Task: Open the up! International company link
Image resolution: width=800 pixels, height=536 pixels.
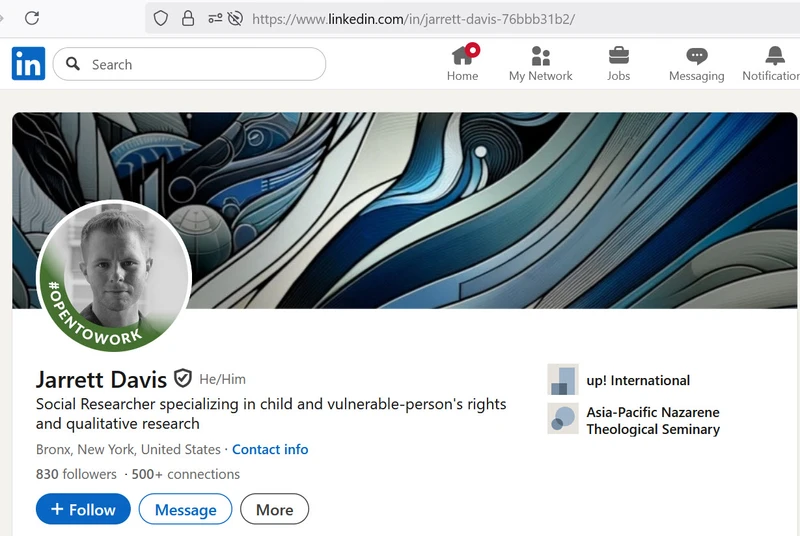Action: pos(637,380)
